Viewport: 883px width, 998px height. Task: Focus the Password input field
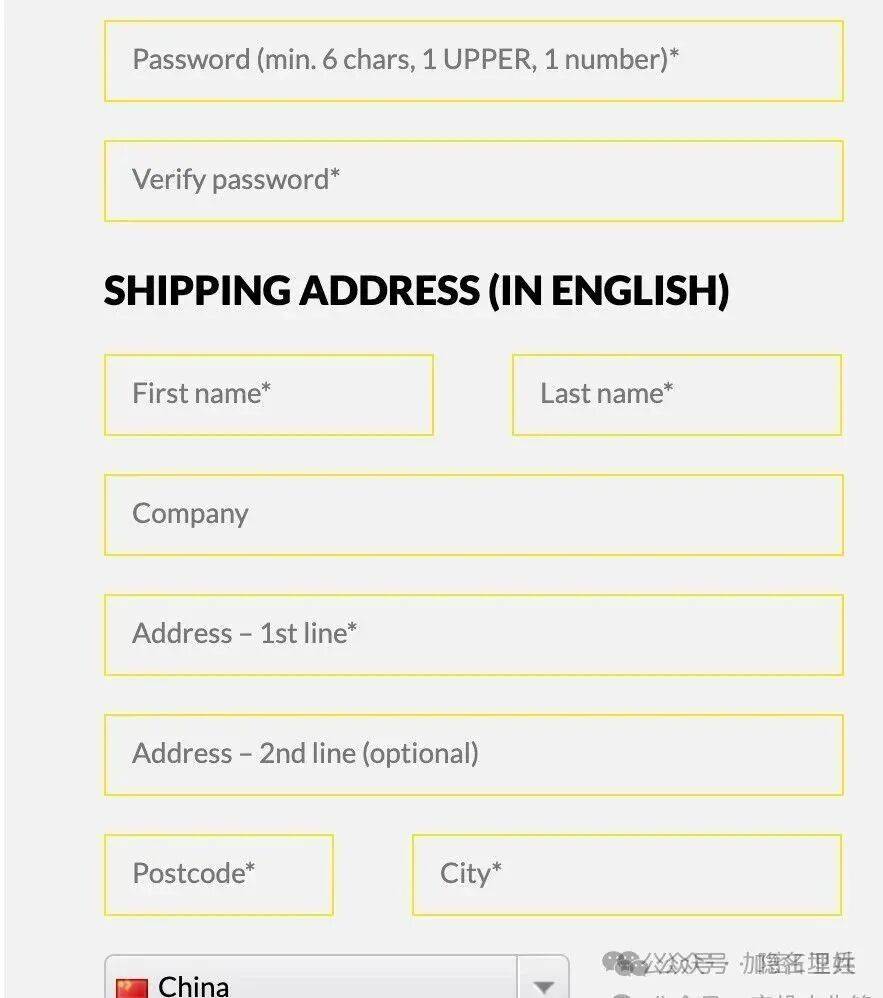[x=473, y=60]
